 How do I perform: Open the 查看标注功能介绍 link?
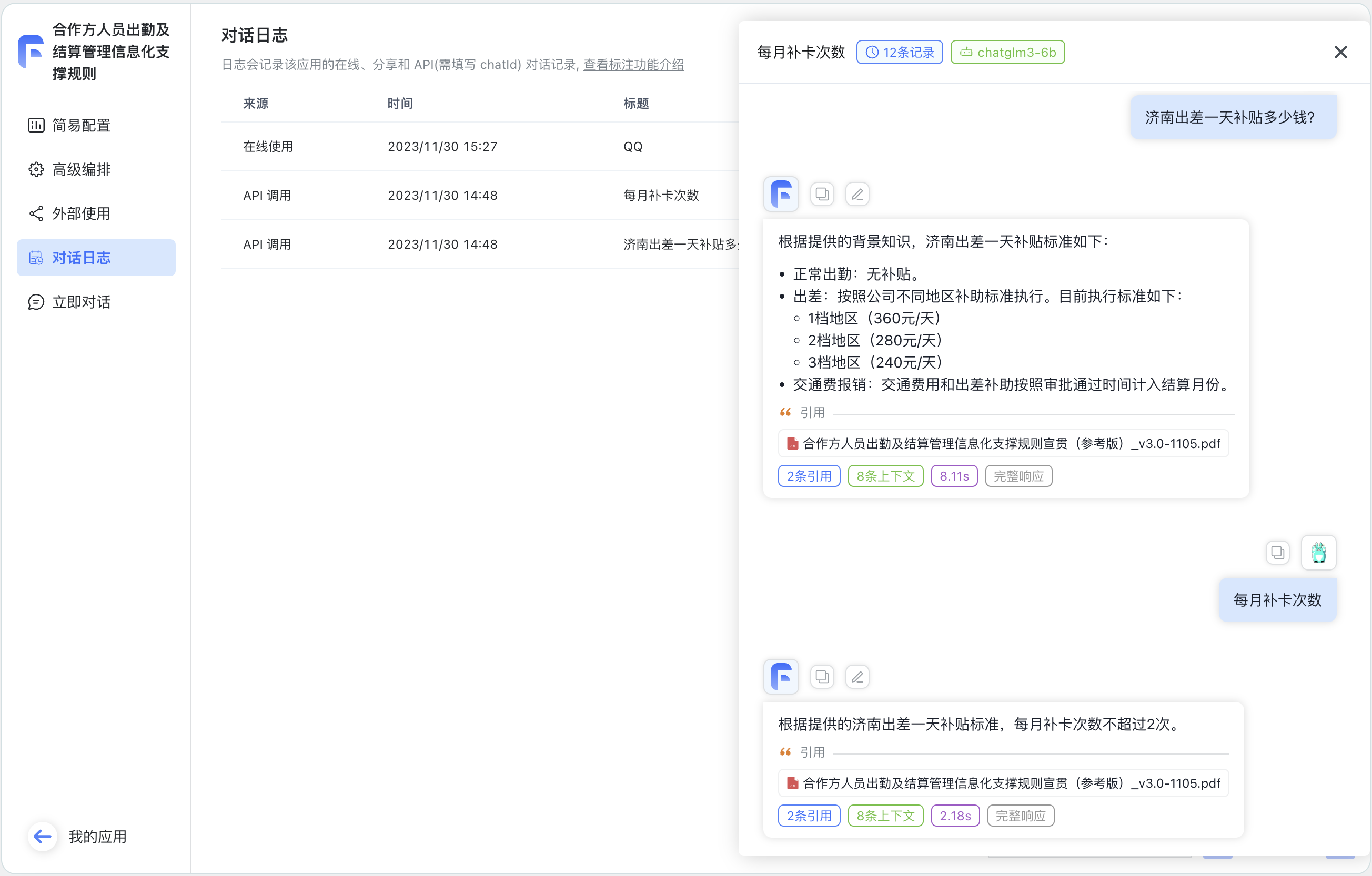633,64
